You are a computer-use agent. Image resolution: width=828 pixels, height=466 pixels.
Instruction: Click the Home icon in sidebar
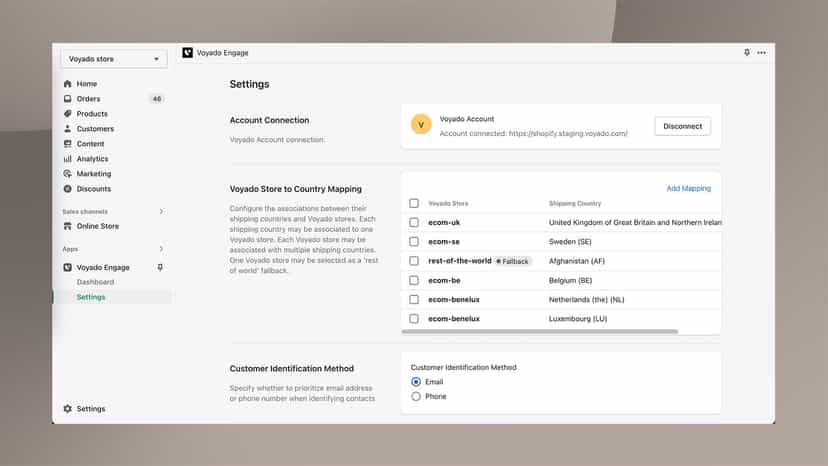coord(68,83)
